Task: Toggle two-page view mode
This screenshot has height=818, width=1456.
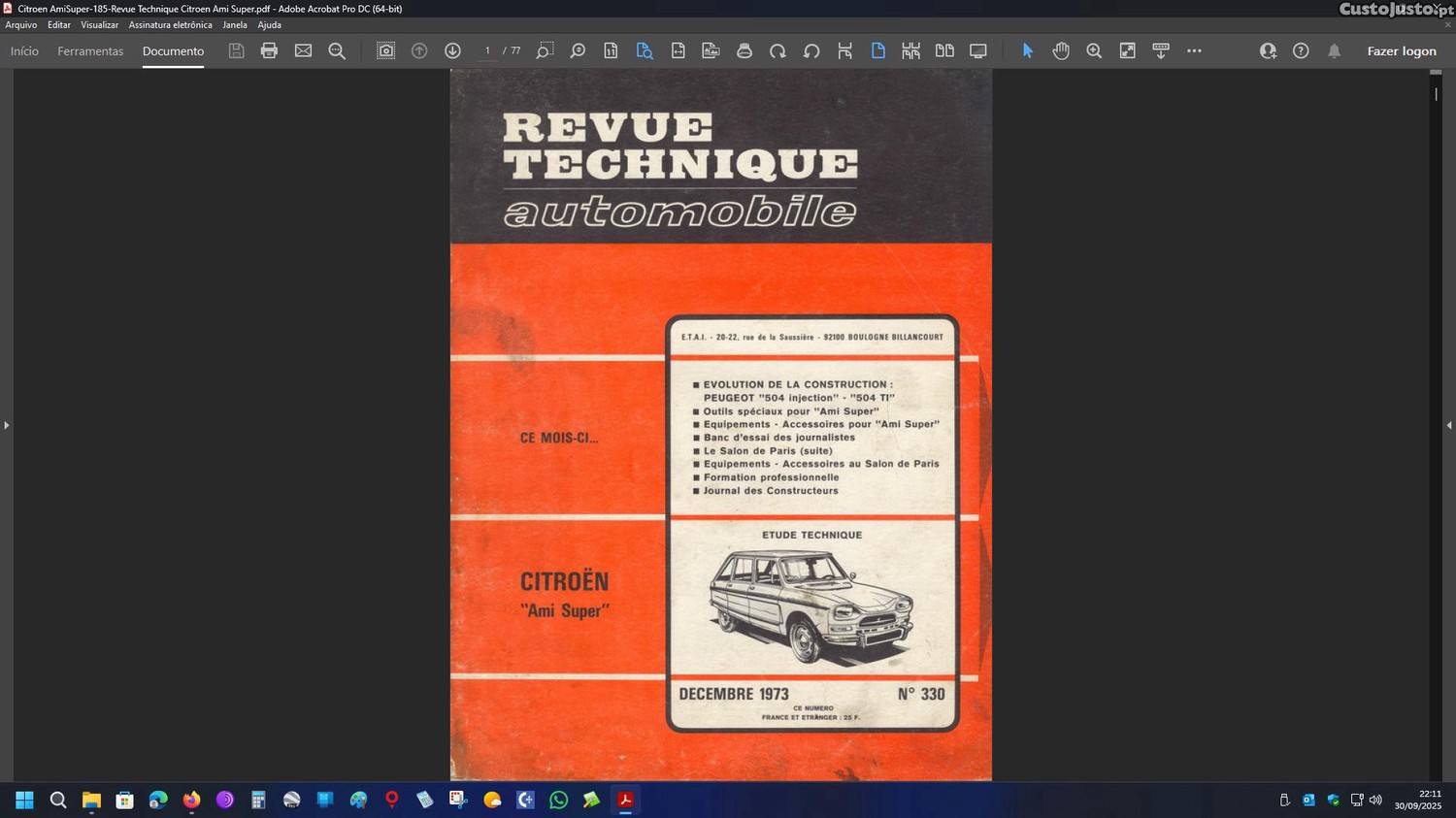Action: [944, 50]
